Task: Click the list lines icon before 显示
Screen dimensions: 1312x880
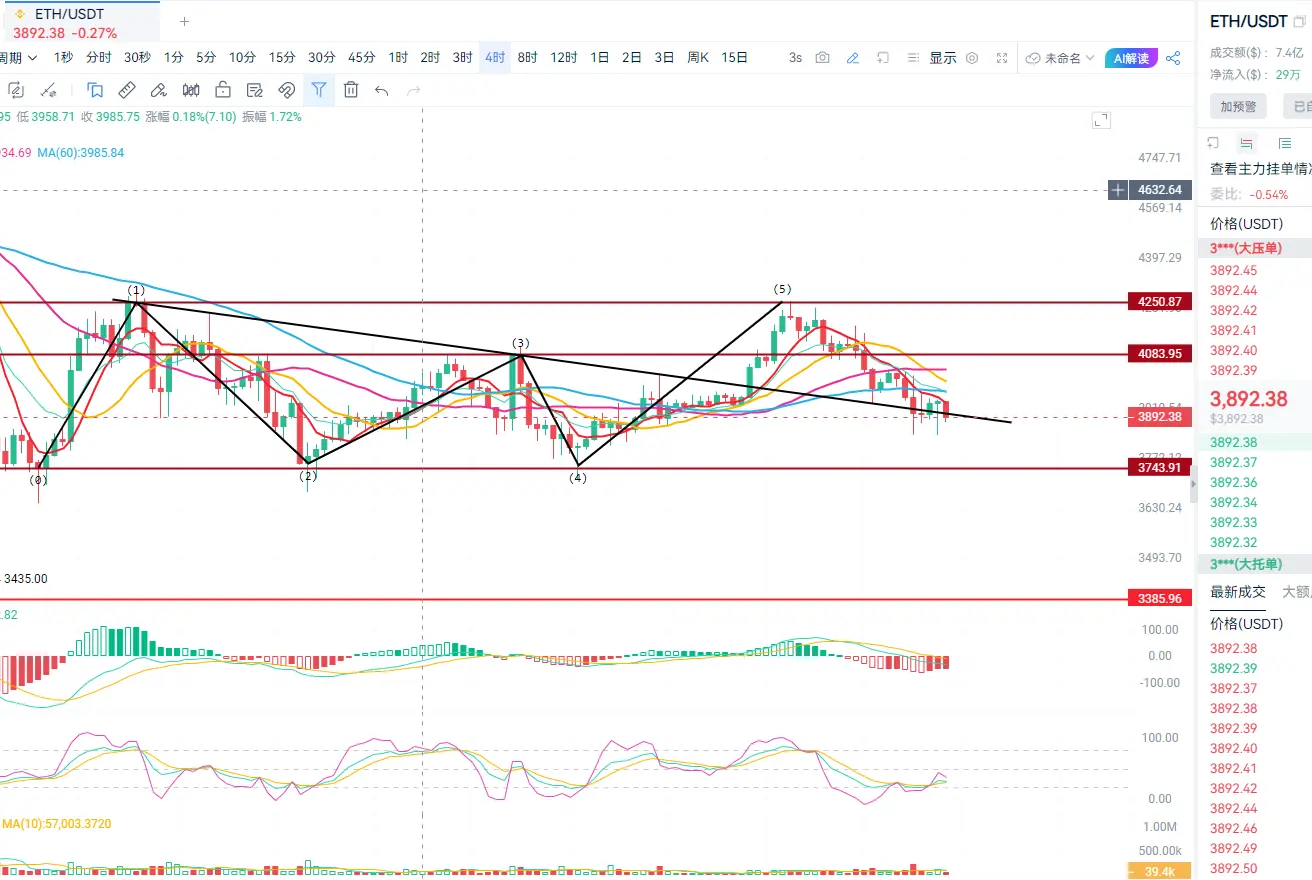Action: pyautogui.click(x=913, y=58)
